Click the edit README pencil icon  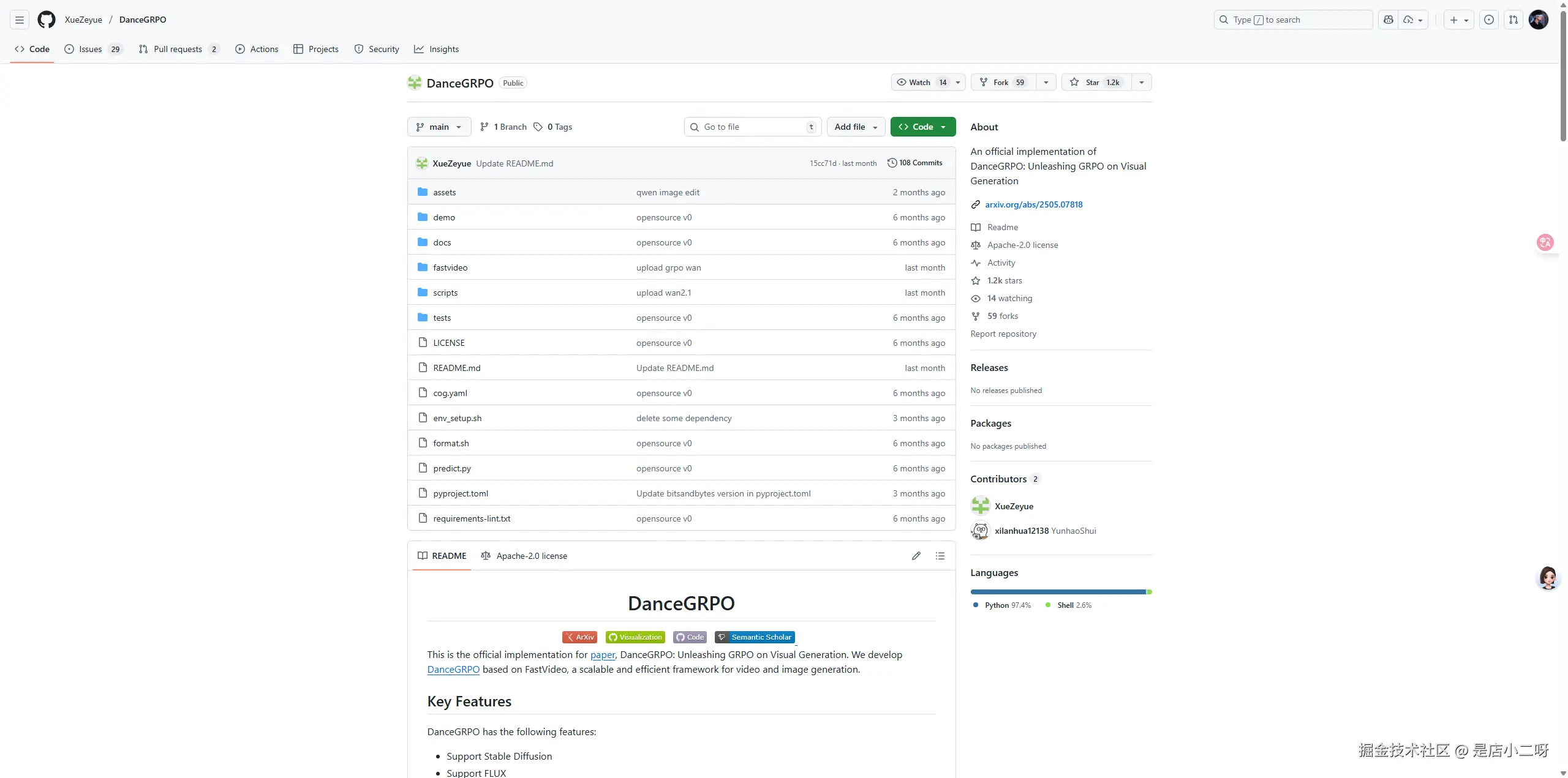916,556
